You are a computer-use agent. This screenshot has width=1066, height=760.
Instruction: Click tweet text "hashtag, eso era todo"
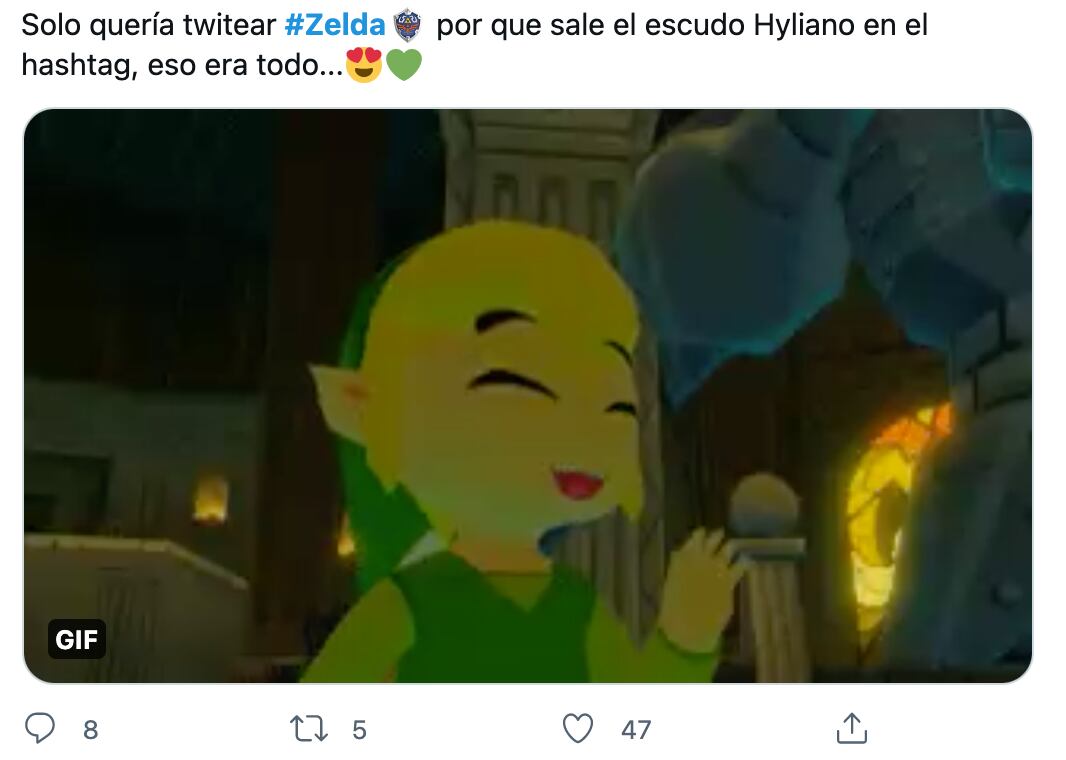tap(182, 65)
